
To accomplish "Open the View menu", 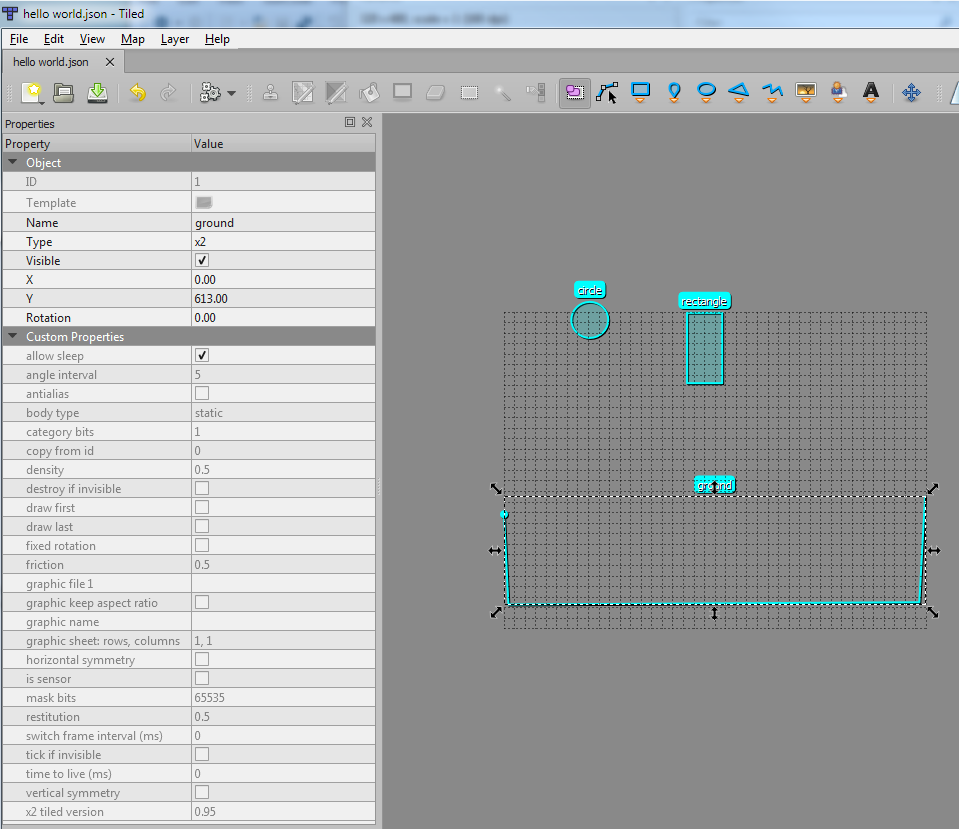I will [92, 39].
